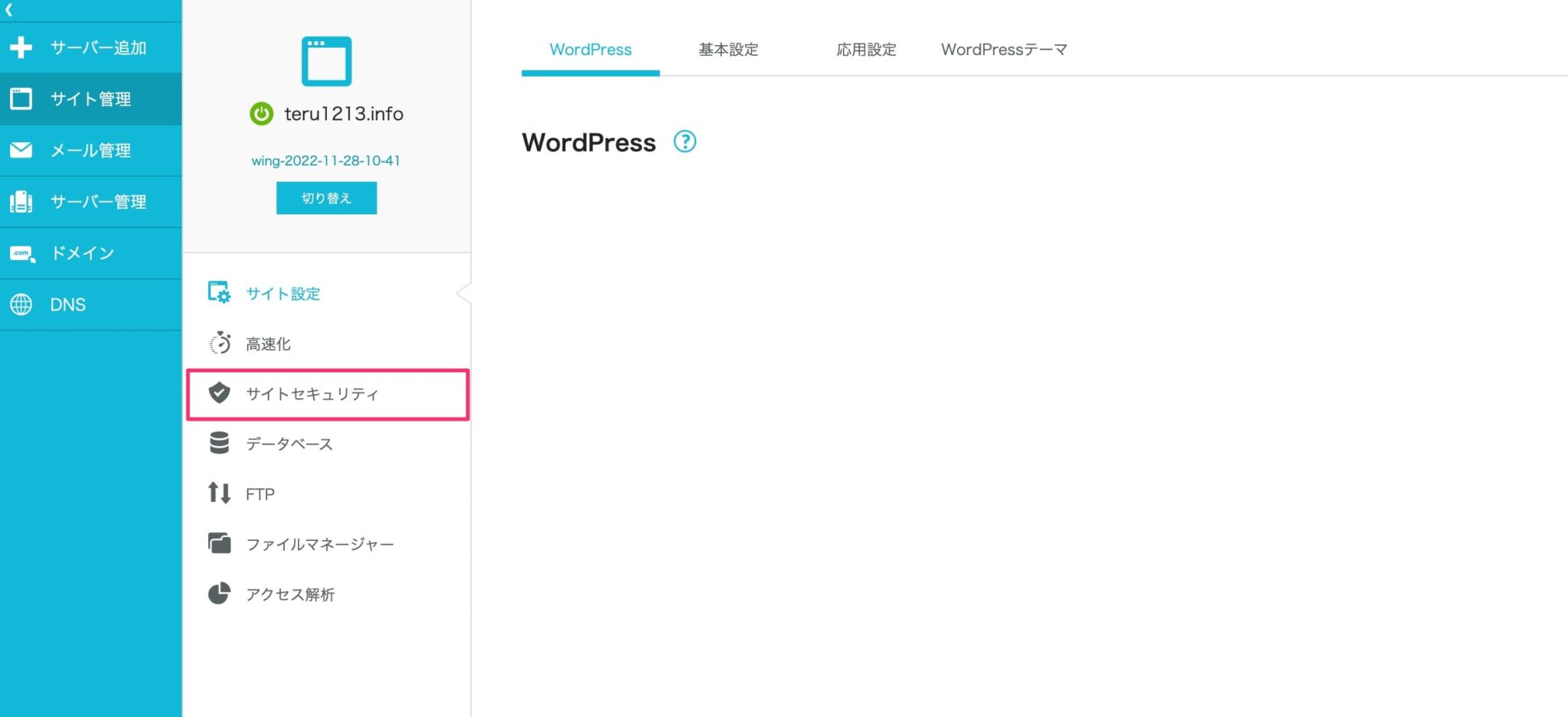Switch to the 基本設定 tab
Image resolution: width=1568 pixels, height=717 pixels.
pyautogui.click(x=727, y=49)
